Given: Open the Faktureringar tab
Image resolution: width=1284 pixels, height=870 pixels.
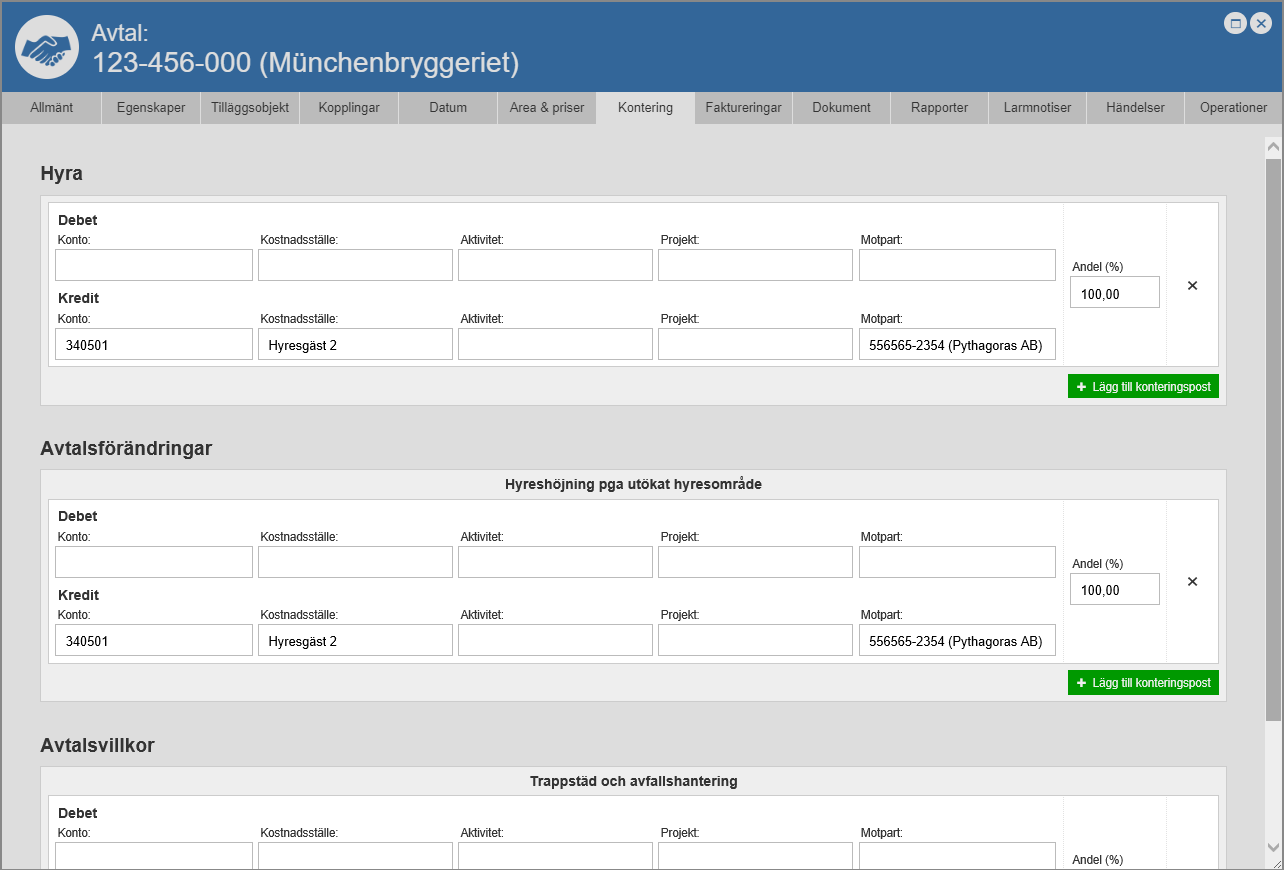Looking at the screenshot, I should [743, 108].
